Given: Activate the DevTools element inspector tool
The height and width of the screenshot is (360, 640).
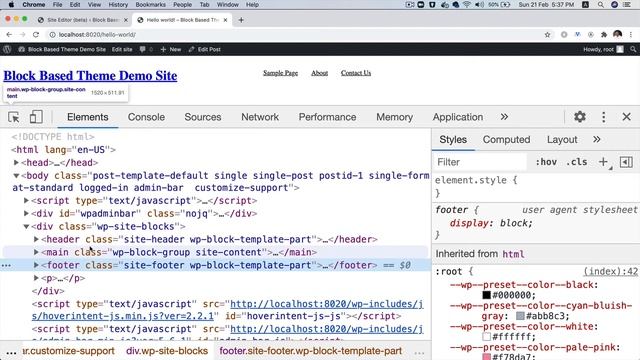Looking at the screenshot, I should [x=13, y=117].
